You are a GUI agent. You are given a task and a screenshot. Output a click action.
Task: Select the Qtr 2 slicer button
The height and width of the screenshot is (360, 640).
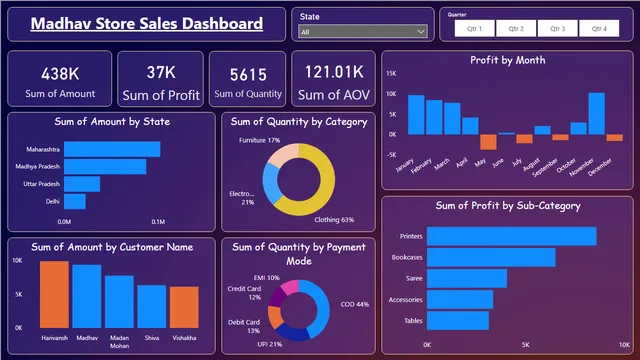coord(516,29)
